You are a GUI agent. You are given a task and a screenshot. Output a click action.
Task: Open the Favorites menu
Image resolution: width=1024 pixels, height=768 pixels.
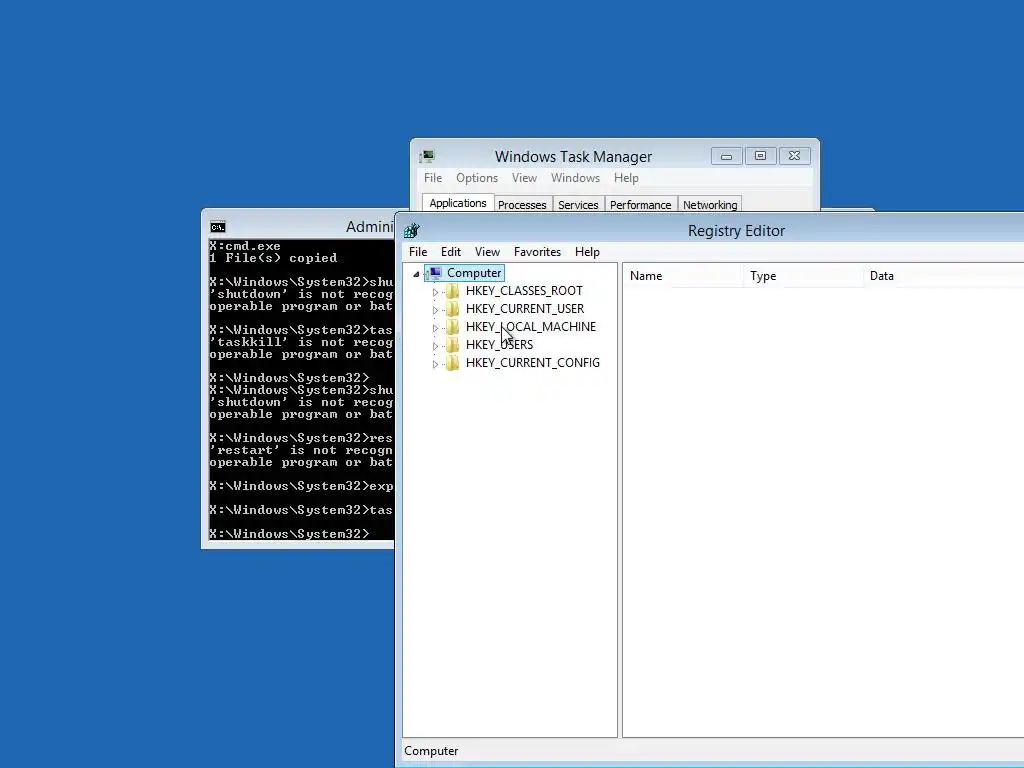[x=537, y=252]
